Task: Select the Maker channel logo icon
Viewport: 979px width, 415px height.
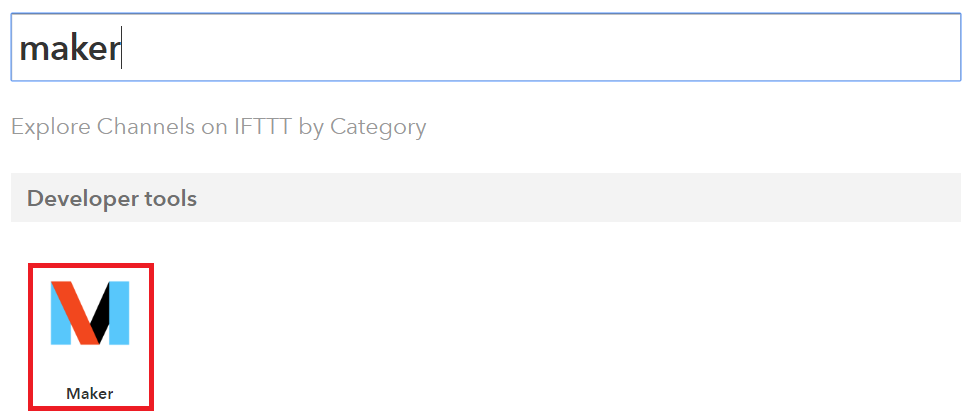Action: [x=90, y=313]
